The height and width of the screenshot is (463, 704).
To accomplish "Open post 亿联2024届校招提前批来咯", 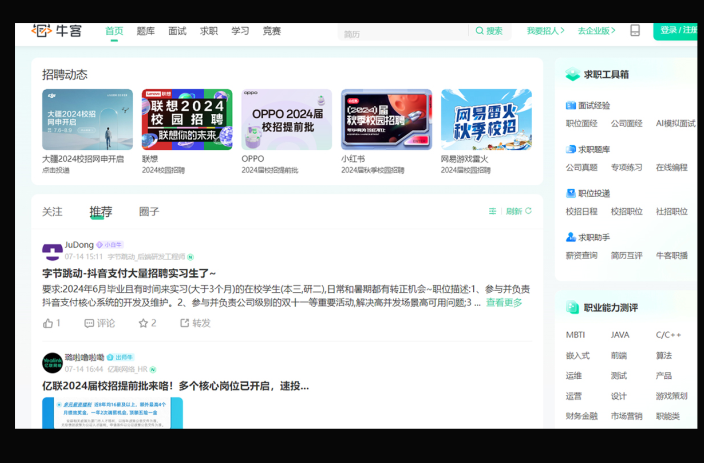I will [176, 386].
